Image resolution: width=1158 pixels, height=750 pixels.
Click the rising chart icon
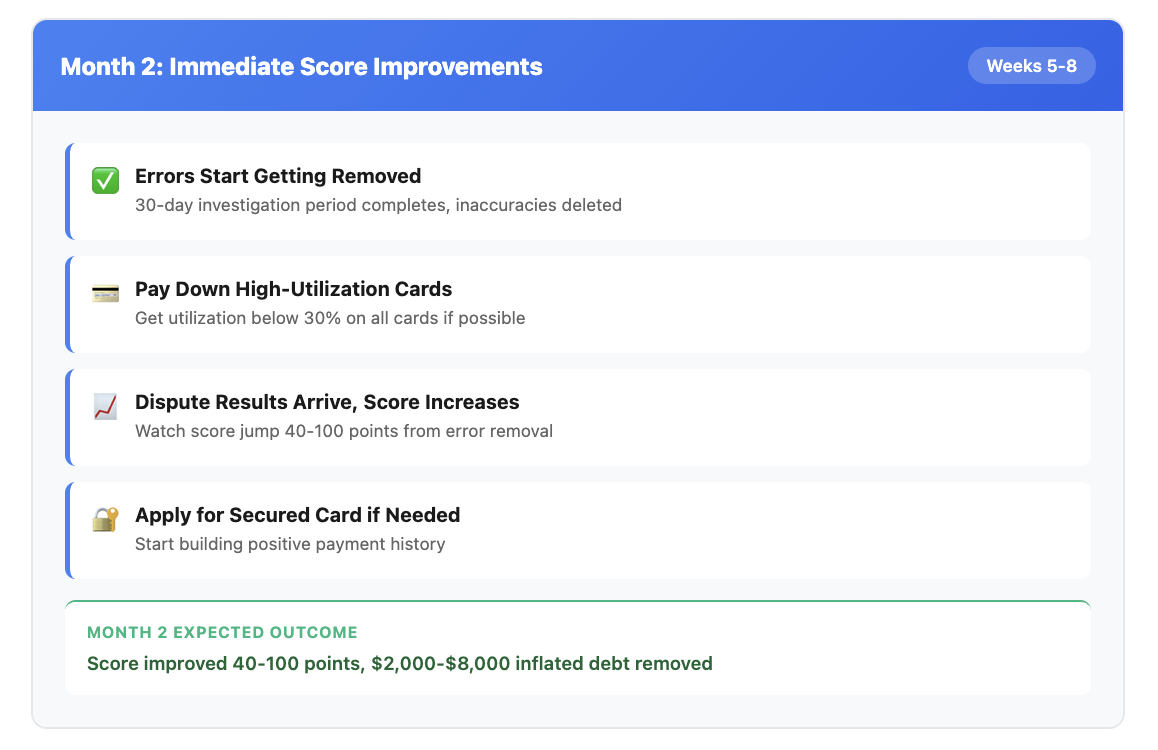click(106, 406)
